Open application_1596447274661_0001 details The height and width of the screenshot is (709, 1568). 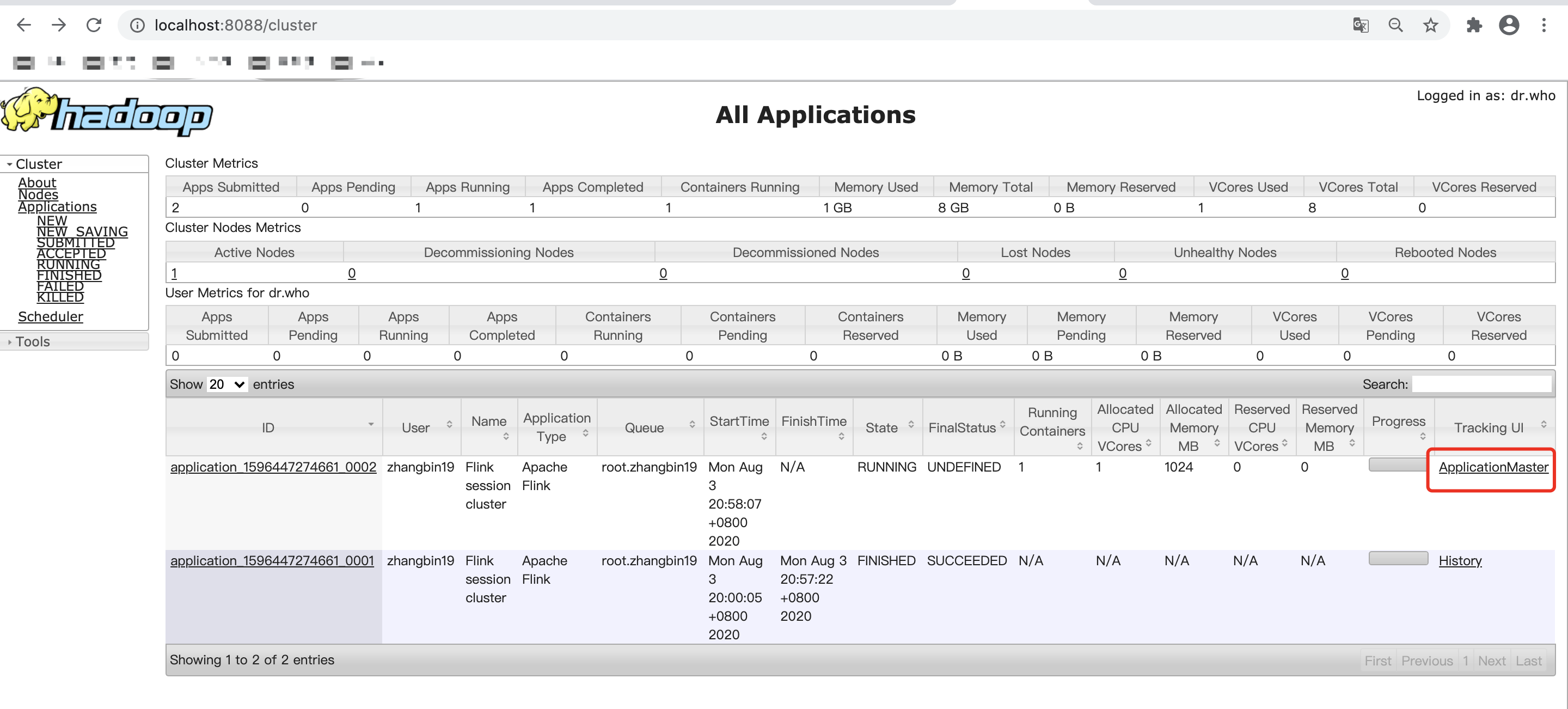pyautogui.click(x=272, y=560)
